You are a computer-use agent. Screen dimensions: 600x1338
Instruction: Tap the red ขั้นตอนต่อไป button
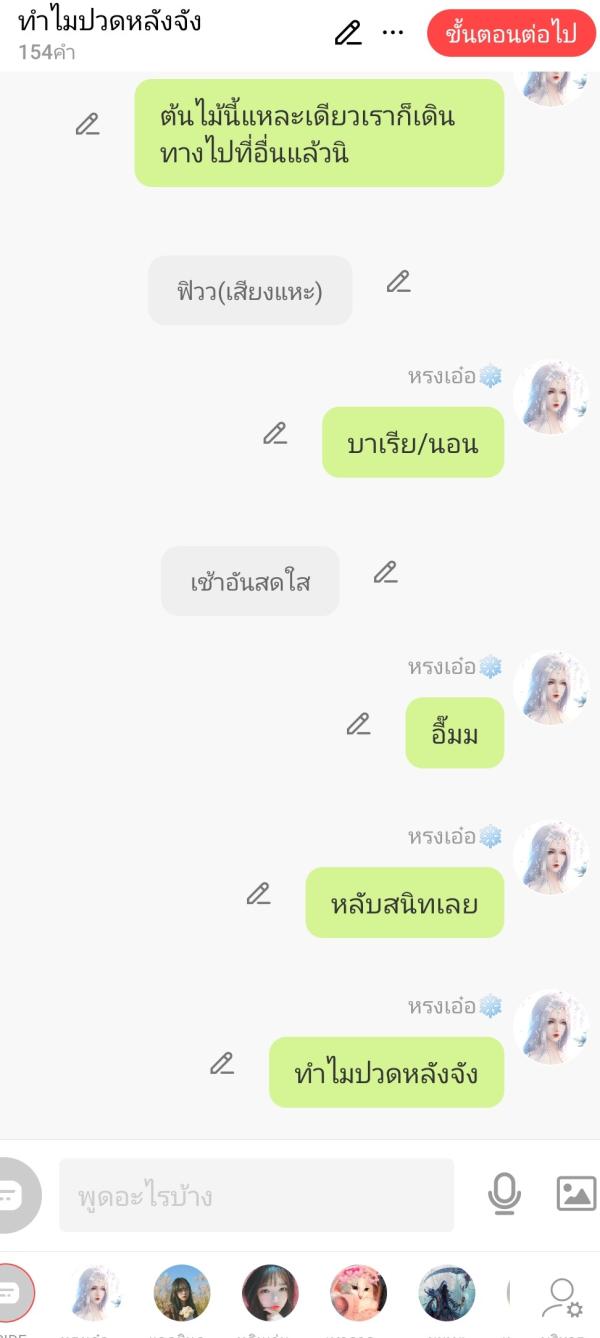tap(511, 34)
